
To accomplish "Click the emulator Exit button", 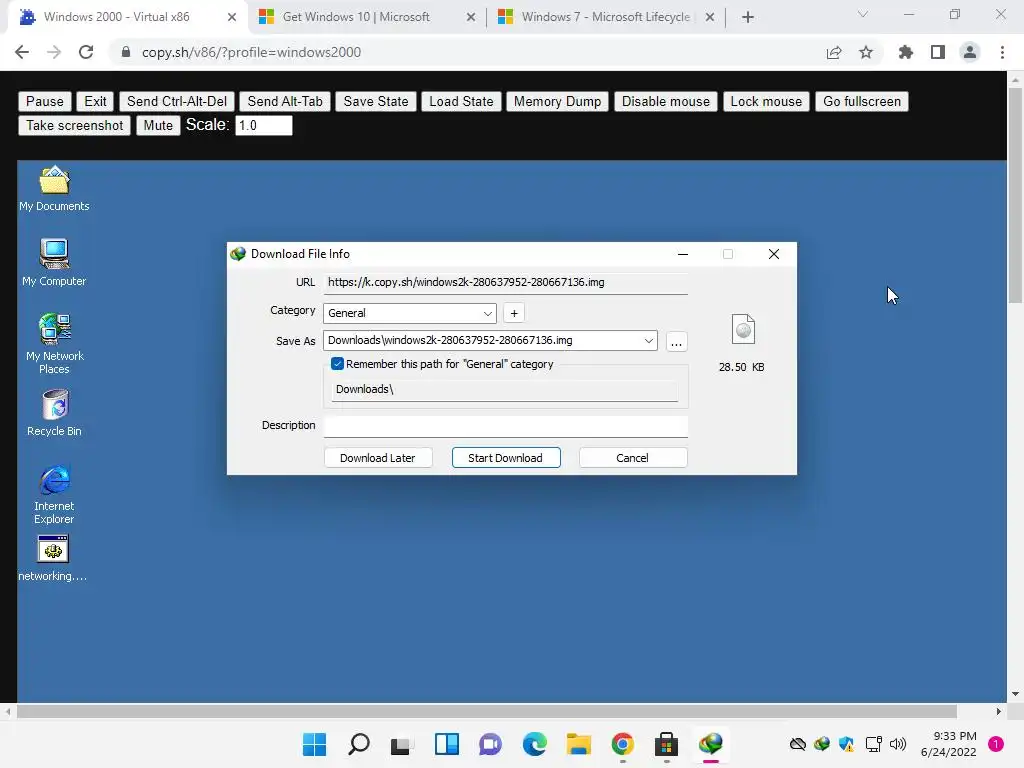I will [x=95, y=101].
